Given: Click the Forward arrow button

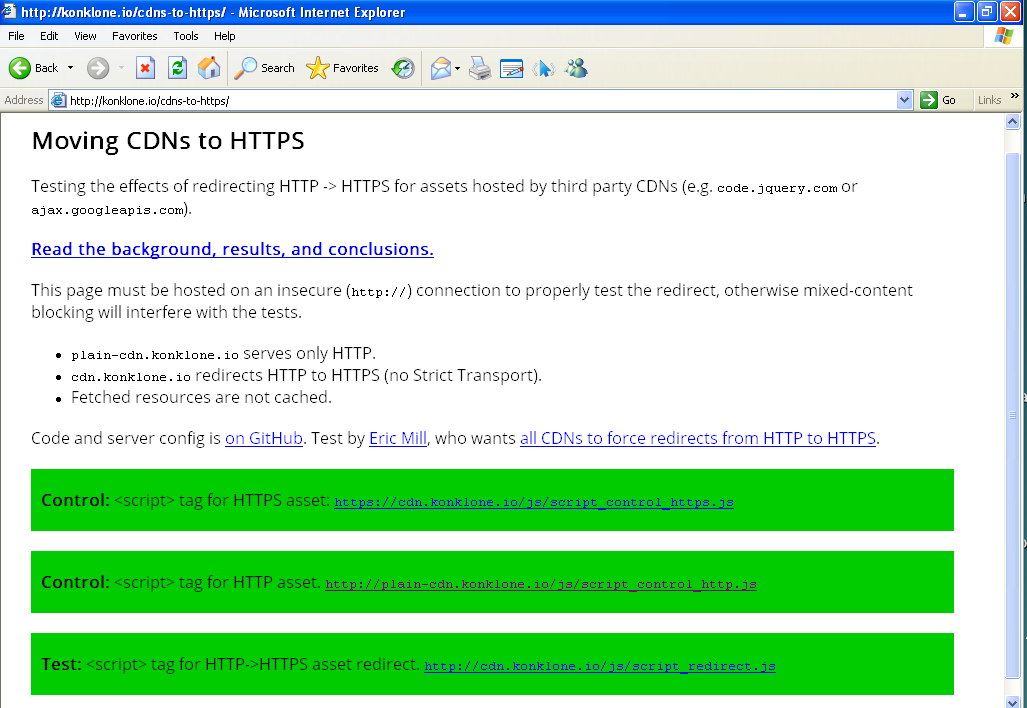Looking at the screenshot, I should 98,67.
